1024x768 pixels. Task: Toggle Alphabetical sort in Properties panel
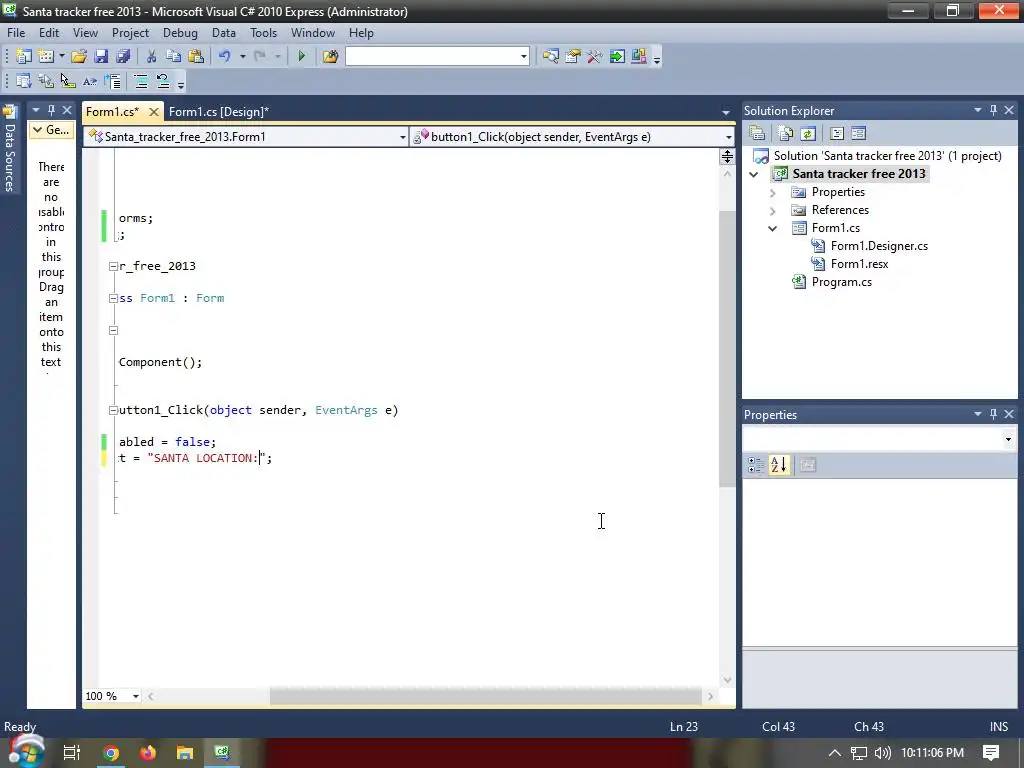point(778,465)
